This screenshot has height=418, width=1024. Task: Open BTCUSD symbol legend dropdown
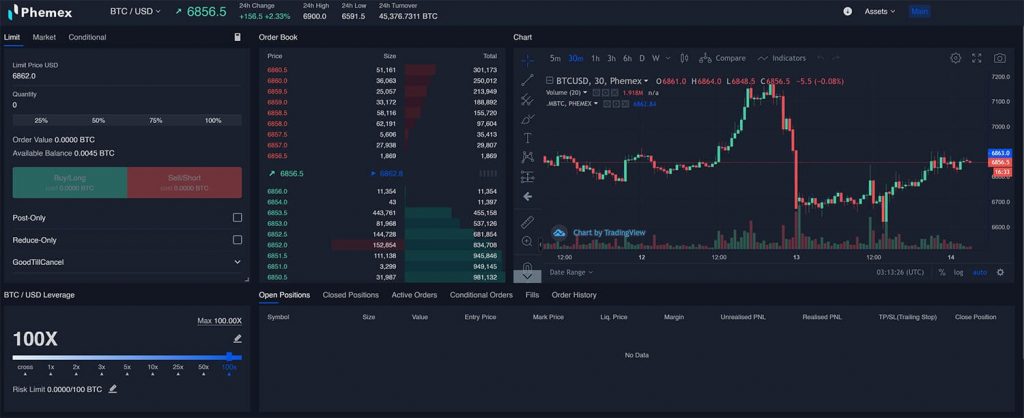coord(646,81)
